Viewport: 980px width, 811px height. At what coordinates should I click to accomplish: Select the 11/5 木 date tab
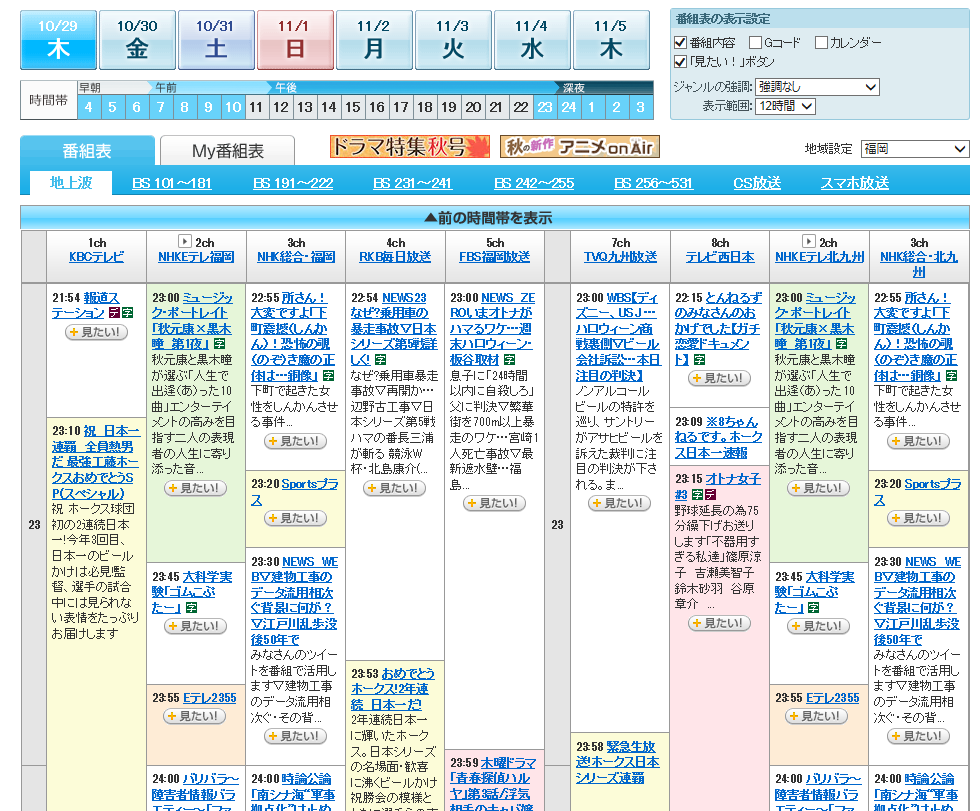coord(611,39)
